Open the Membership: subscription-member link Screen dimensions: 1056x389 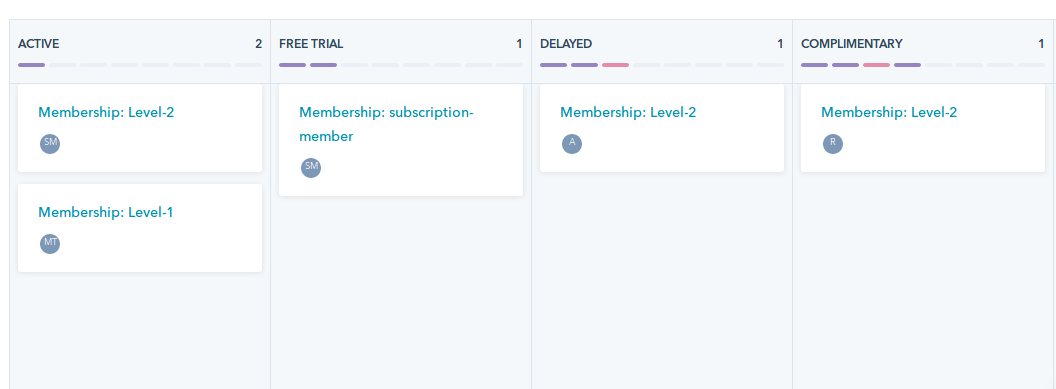pyautogui.click(x=387, y=125)
